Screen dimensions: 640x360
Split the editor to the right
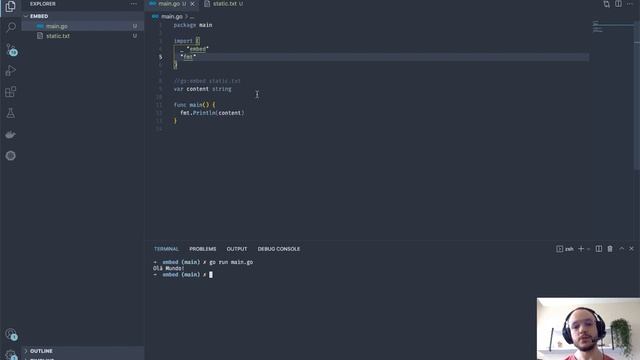tap(618, 4)
